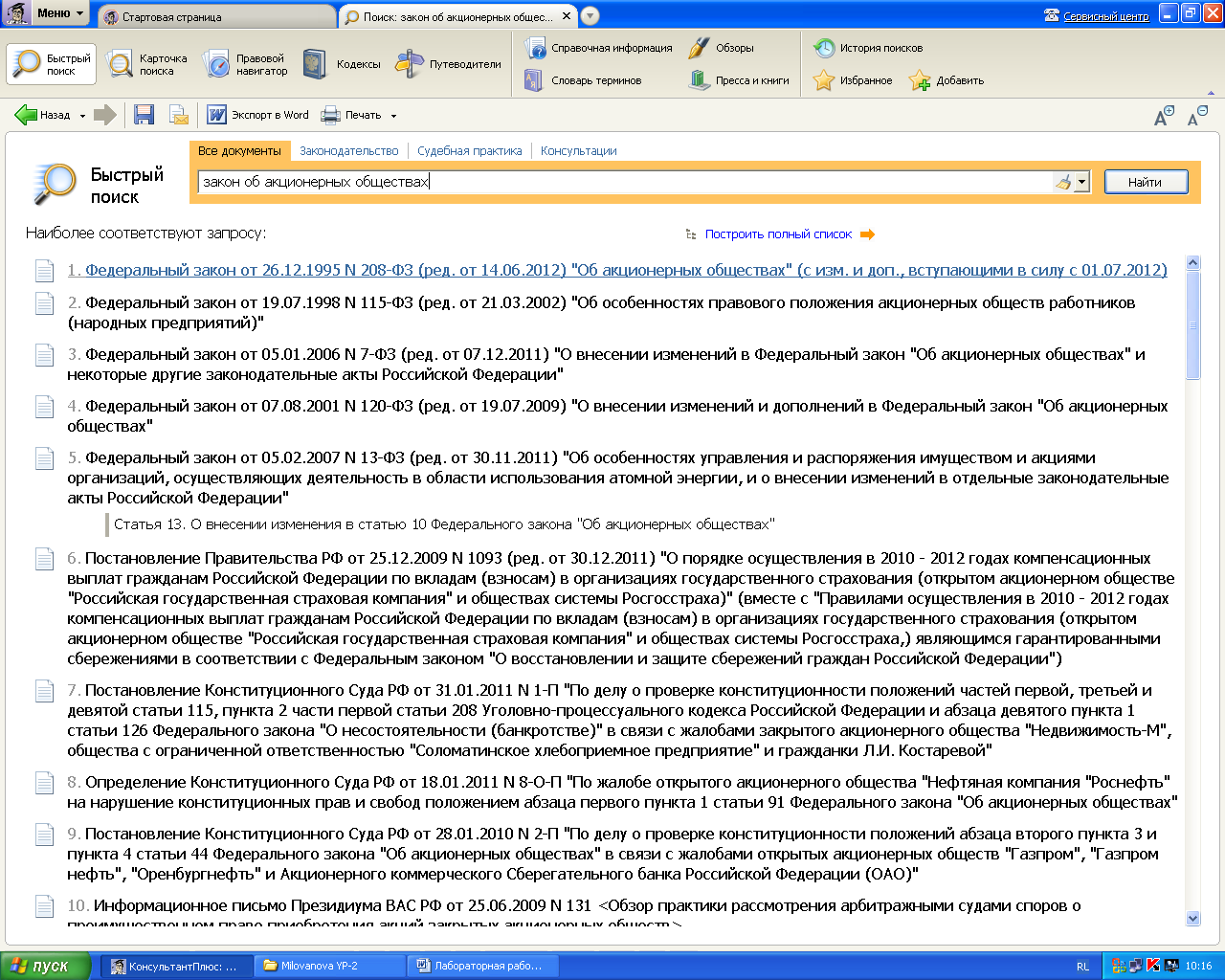Open the tab list dropdown arrow

[590, 16]
